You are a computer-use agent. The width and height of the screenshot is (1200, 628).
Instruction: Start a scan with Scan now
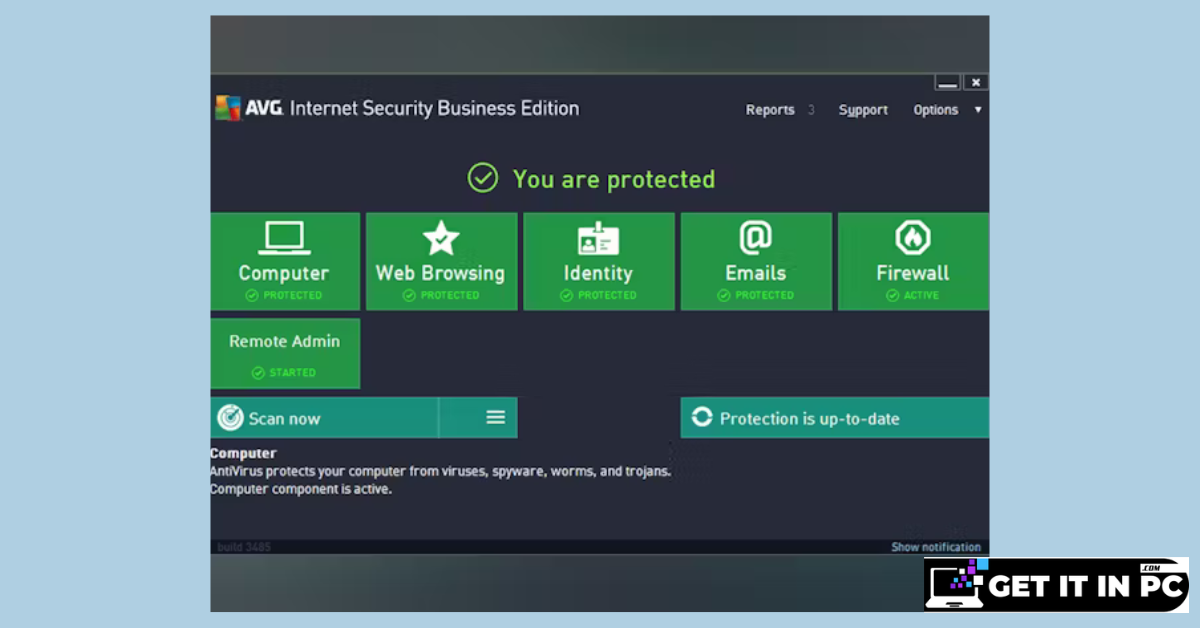(324, 418)
